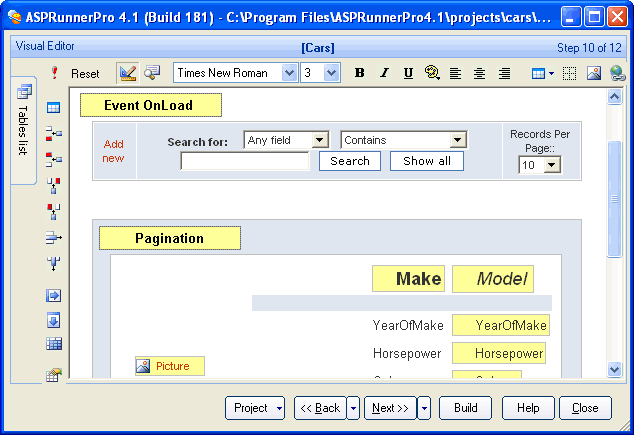The height and width of the screenshot is (436, 634).
Task: Select the Picture field placeholder
Action: [x=170, y=366]
